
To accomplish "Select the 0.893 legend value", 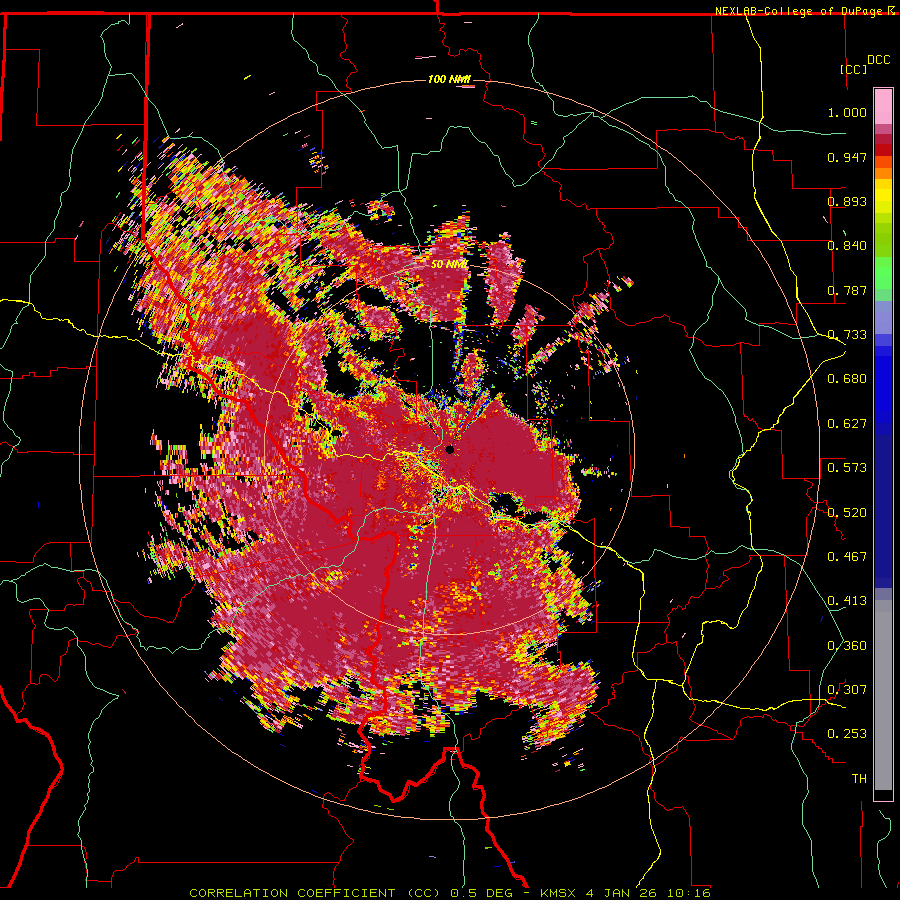I will [x=847, y=201].
